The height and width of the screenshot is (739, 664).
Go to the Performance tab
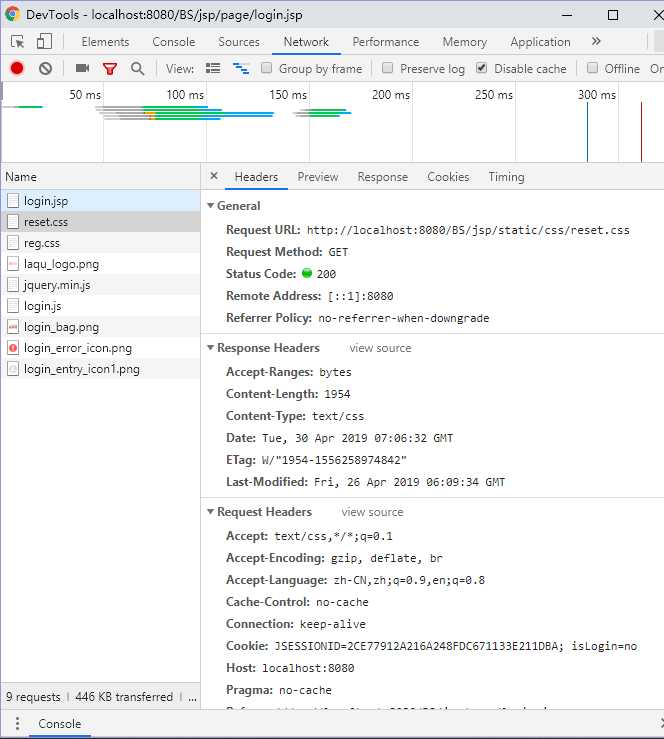coord(386,42)
